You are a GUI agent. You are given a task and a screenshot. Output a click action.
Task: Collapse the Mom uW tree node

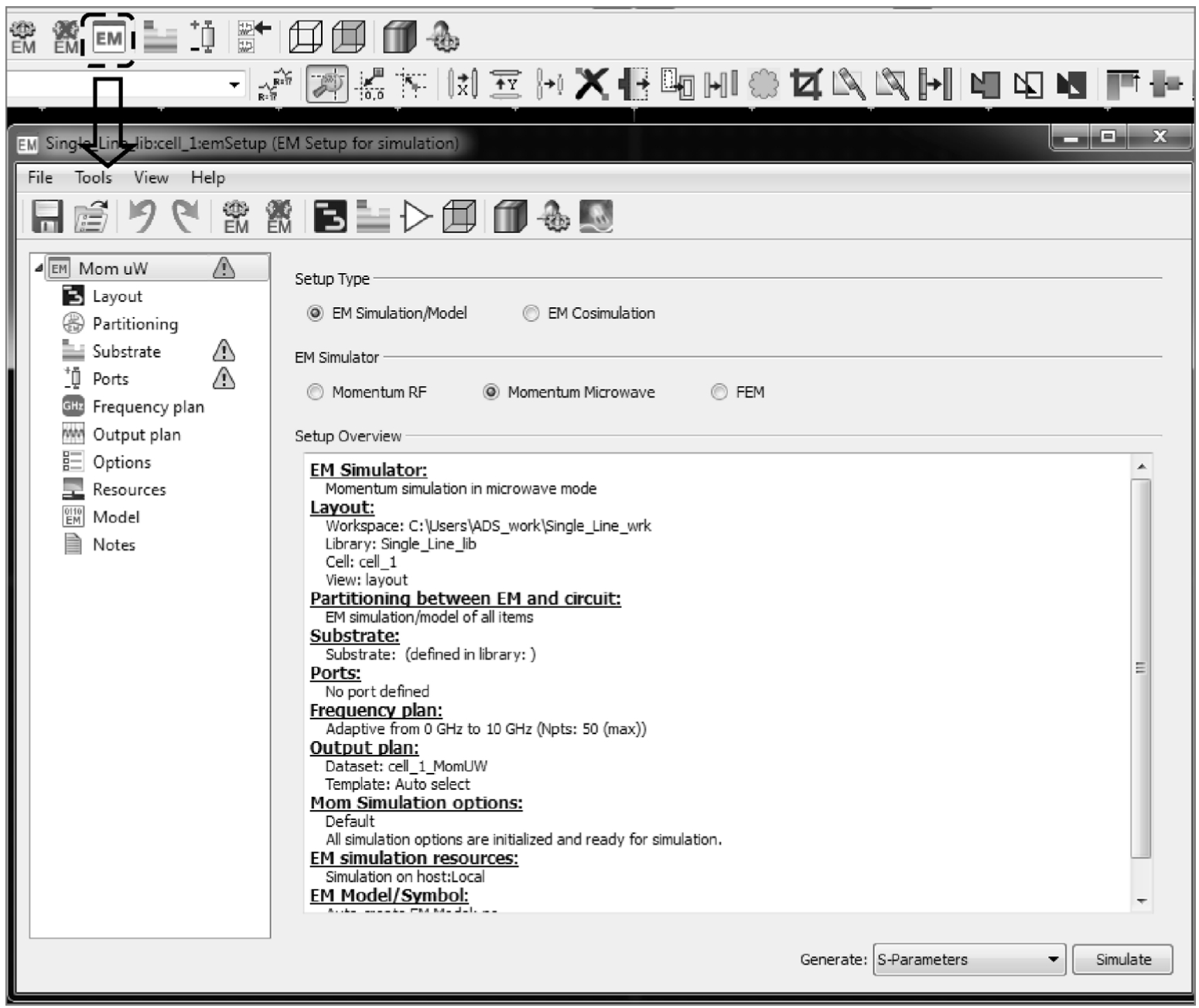click(39, 268)
